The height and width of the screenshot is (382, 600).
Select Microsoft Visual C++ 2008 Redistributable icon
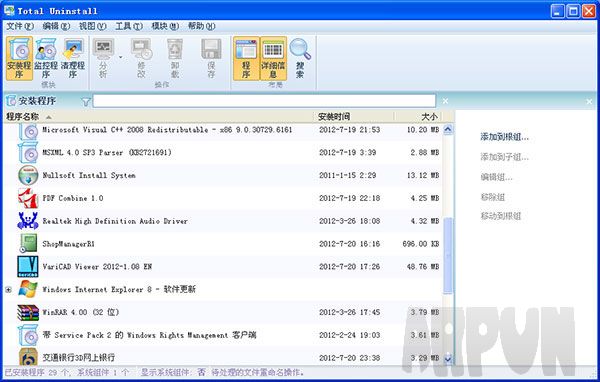[x=28, y=131]
